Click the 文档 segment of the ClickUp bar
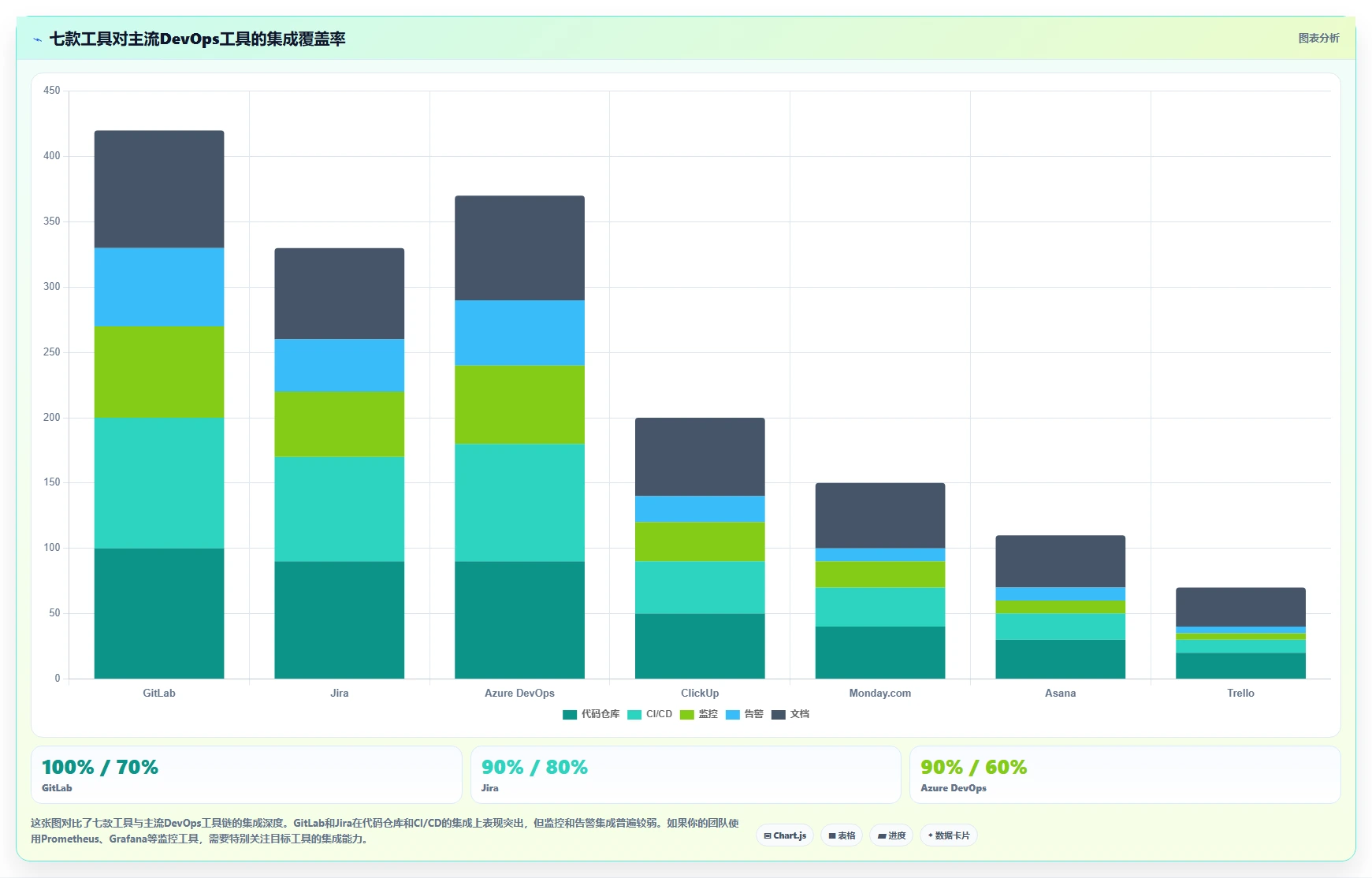Image resolution: width=1372 pixels, height=878 pixels. tap(700, 457)
